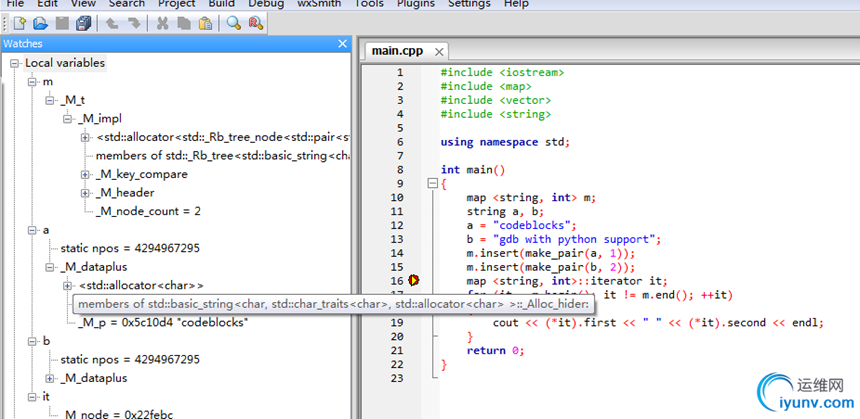The width and height of the screenshot is (860, 419).
Task: Open the Help menu
Action: point(516,4)
